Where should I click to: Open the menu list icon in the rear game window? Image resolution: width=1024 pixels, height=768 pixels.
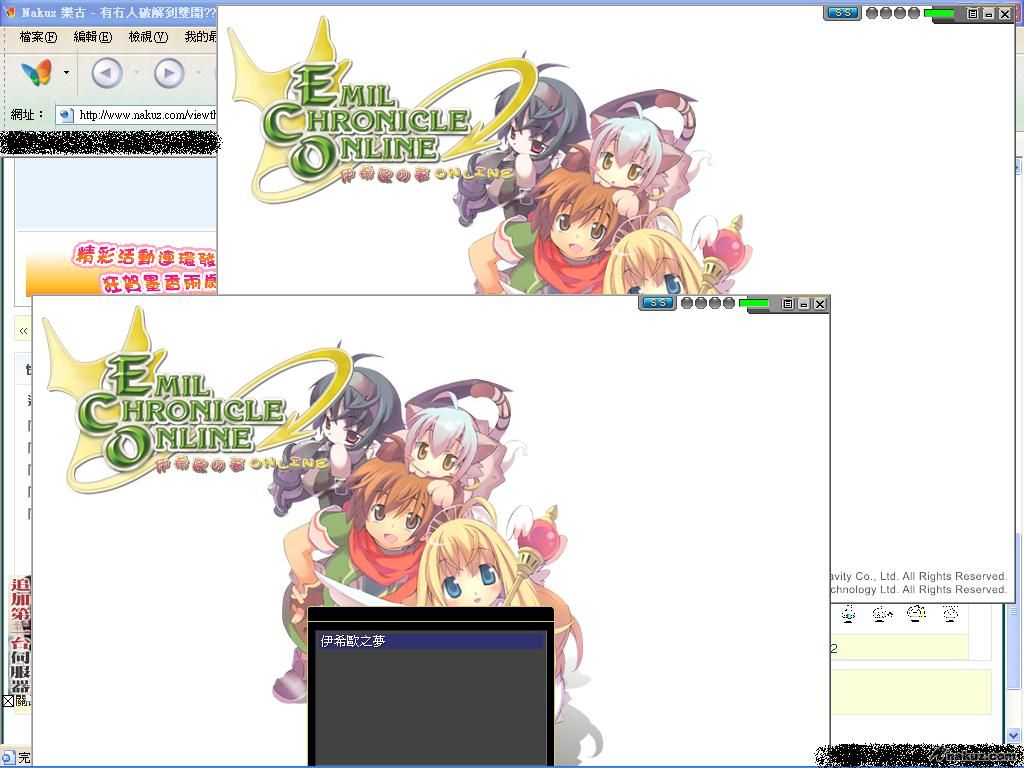973,13
